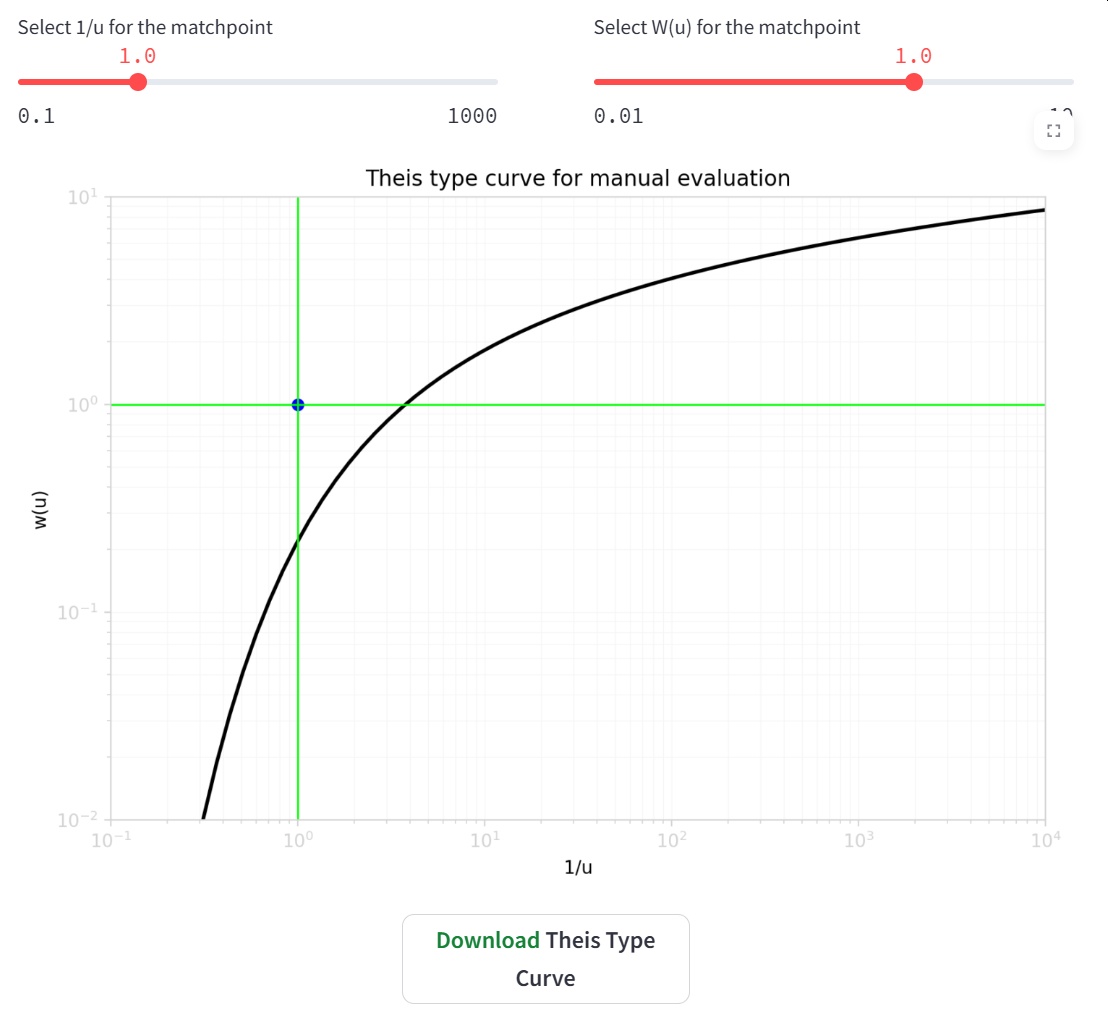Click the 1/u axis label below the plot
Screen dimensions: 1108x1023
(x=577, y=867)
